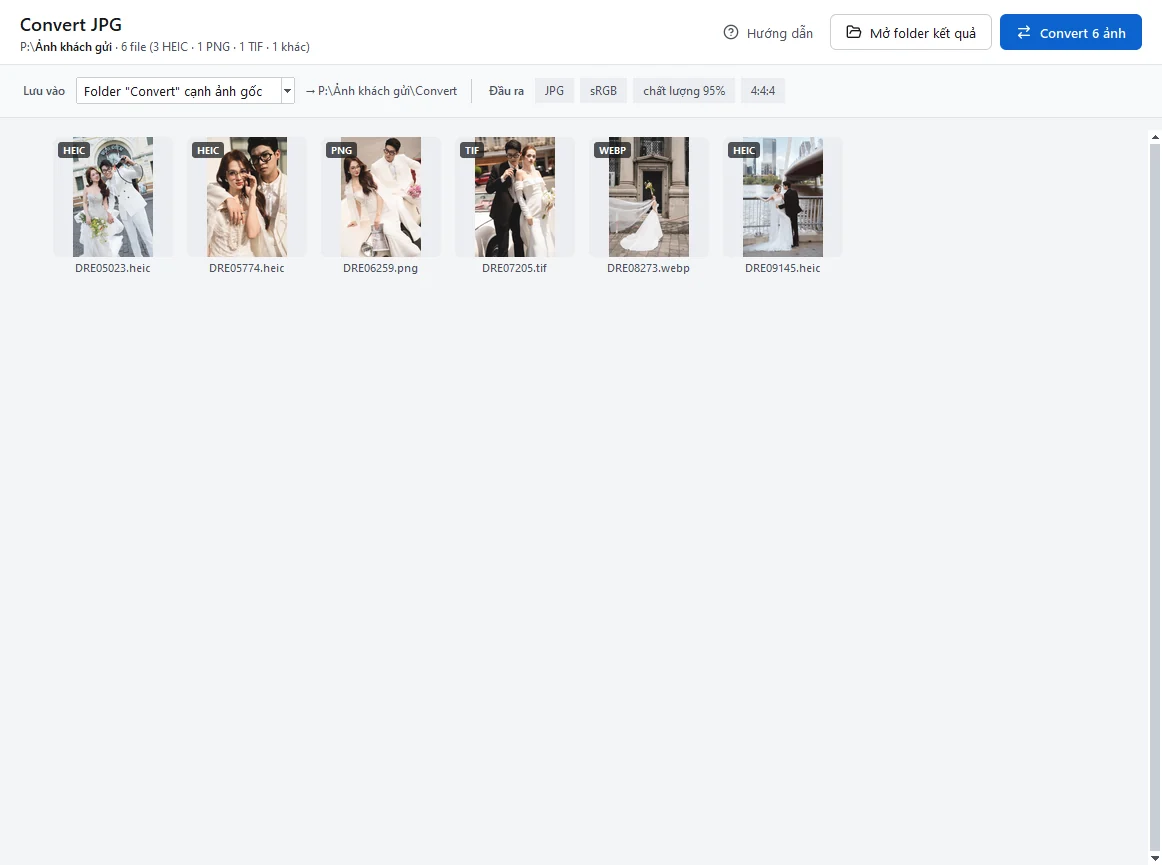This screenshot has width=1162, height=865.
Task: Select the DRE08273.webp thumbnail
Action: coord(648,196)
